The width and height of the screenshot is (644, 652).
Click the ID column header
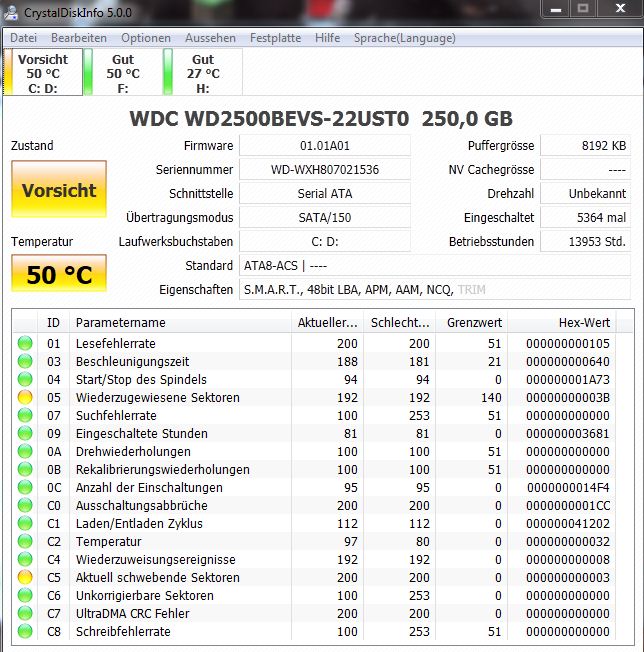(53, 322)
